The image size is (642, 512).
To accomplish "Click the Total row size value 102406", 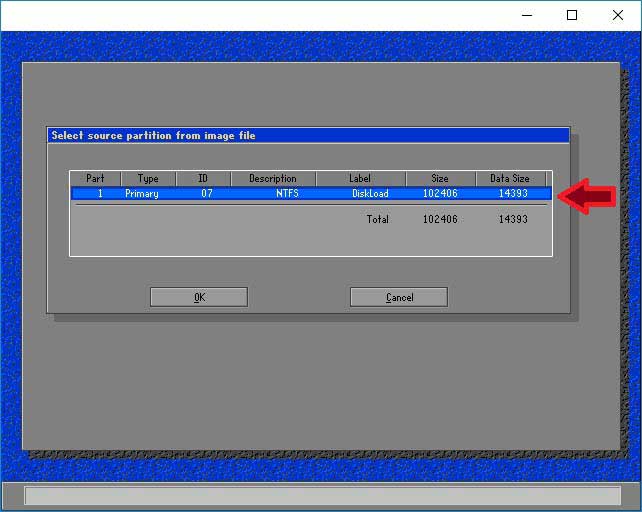I will [x=440, y=219].
